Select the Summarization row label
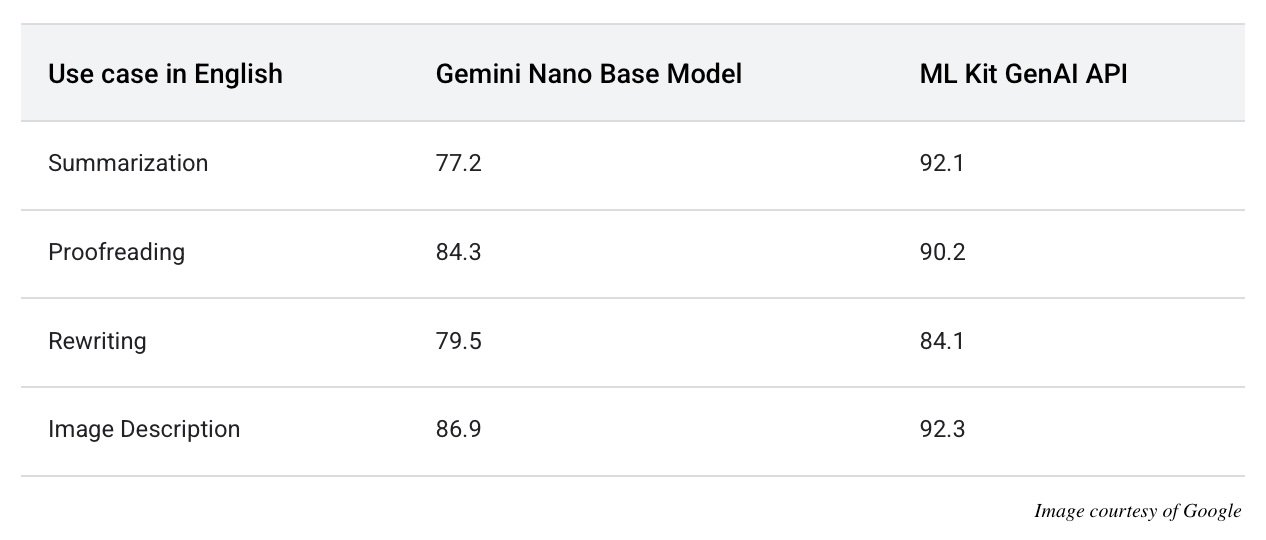 (x=128, y=163)
